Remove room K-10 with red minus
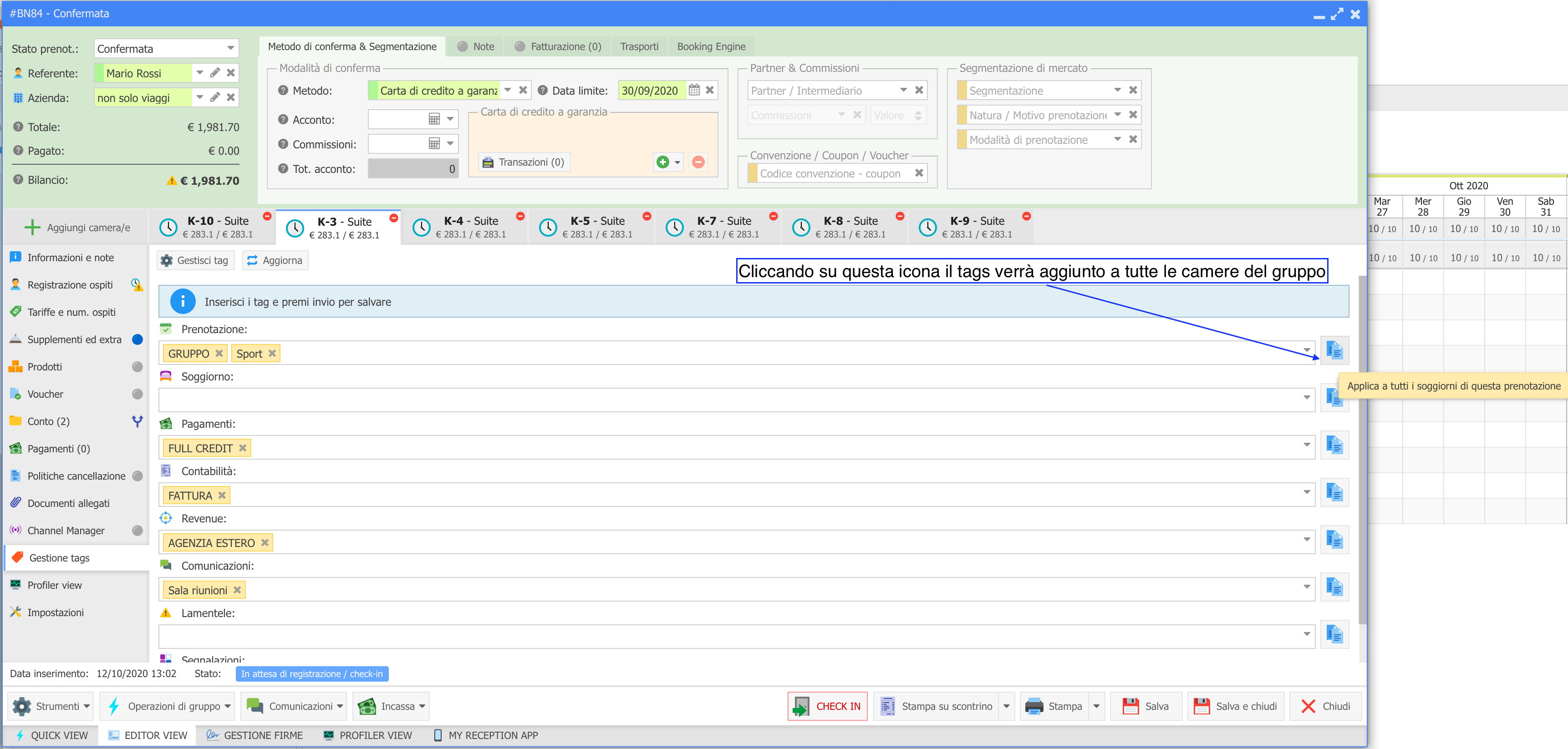 coord(267,217)
